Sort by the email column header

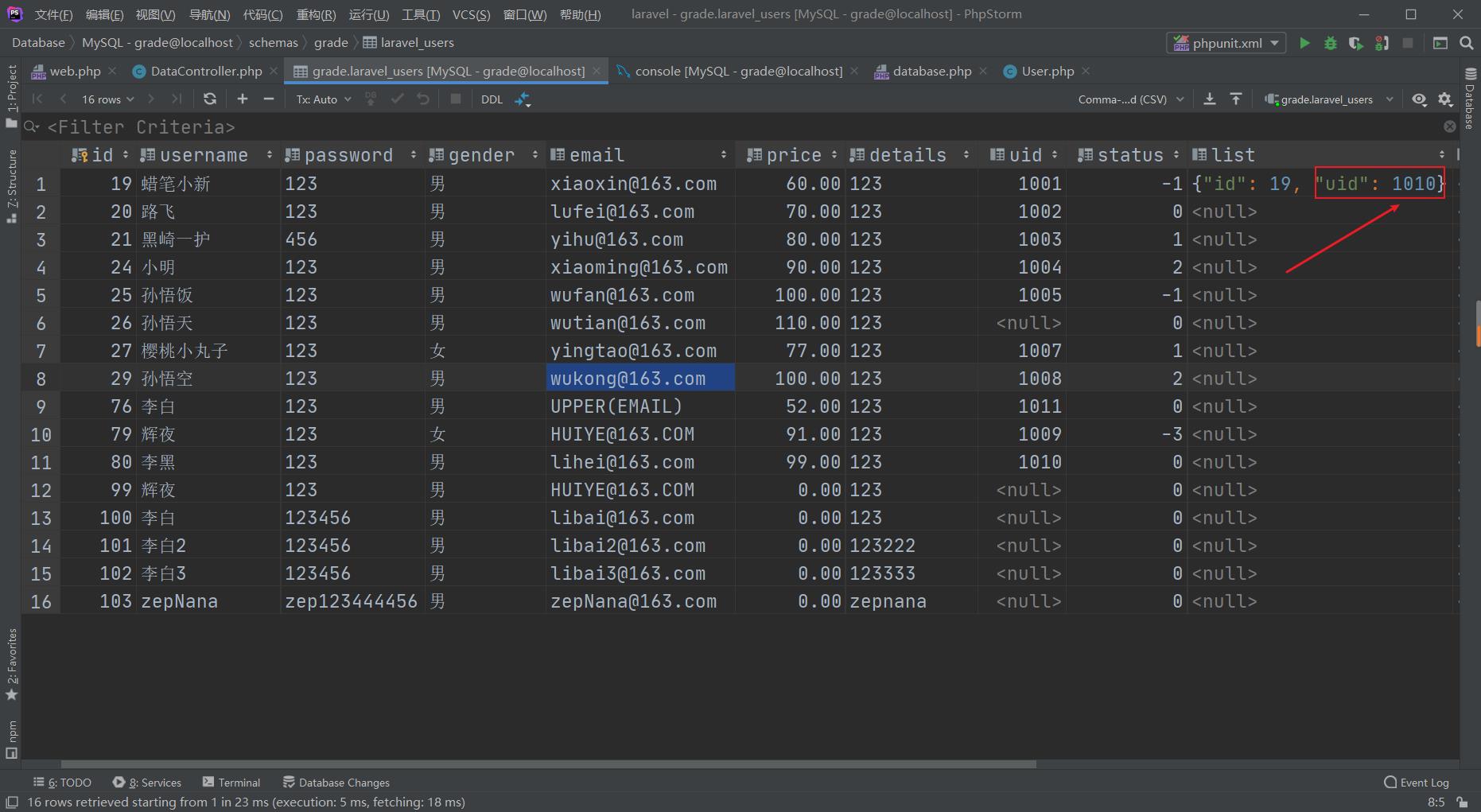(639, 155)
